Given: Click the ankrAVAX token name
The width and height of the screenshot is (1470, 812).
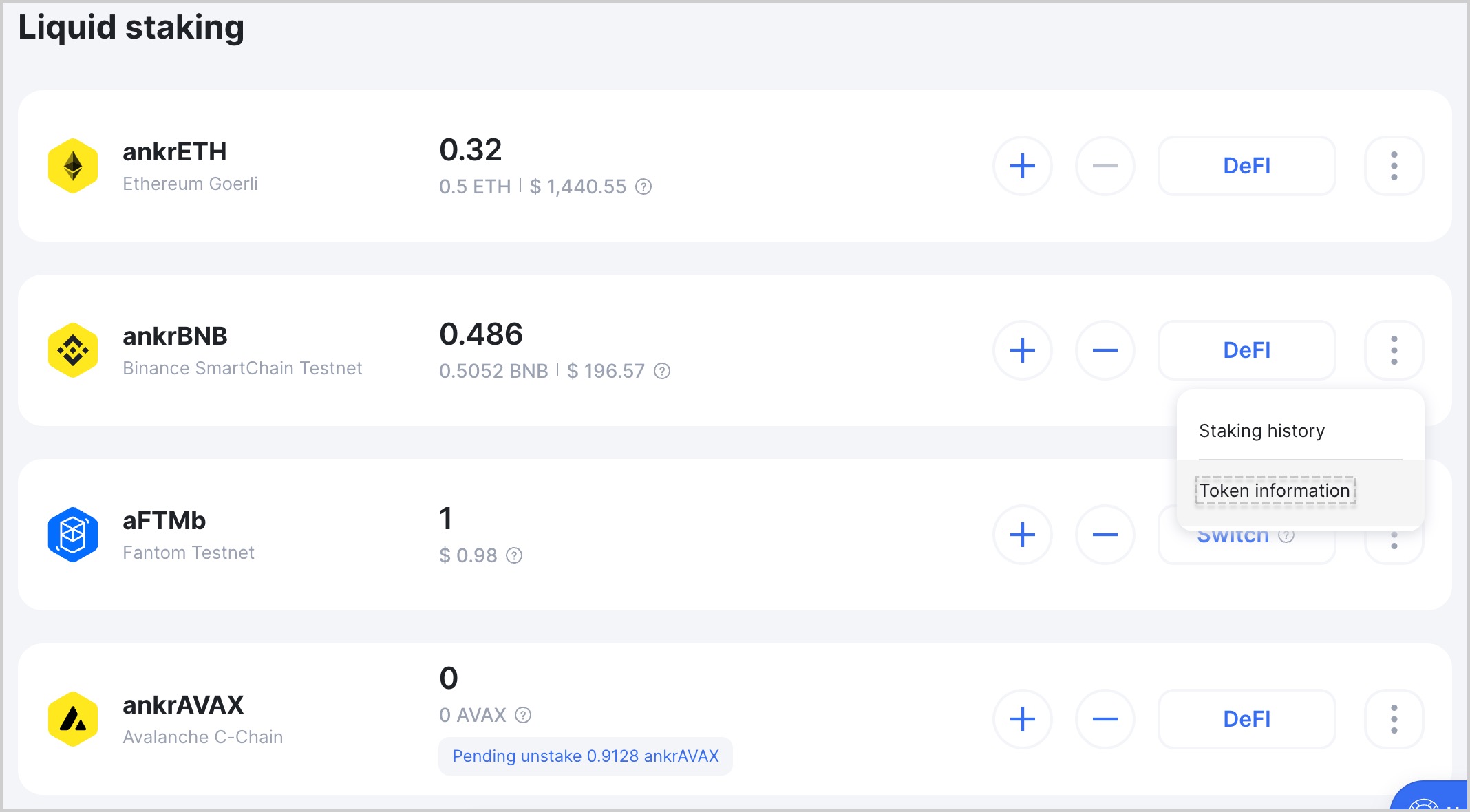Looking at the screenshot, I should pyautogui.click(x=183, y=705).
